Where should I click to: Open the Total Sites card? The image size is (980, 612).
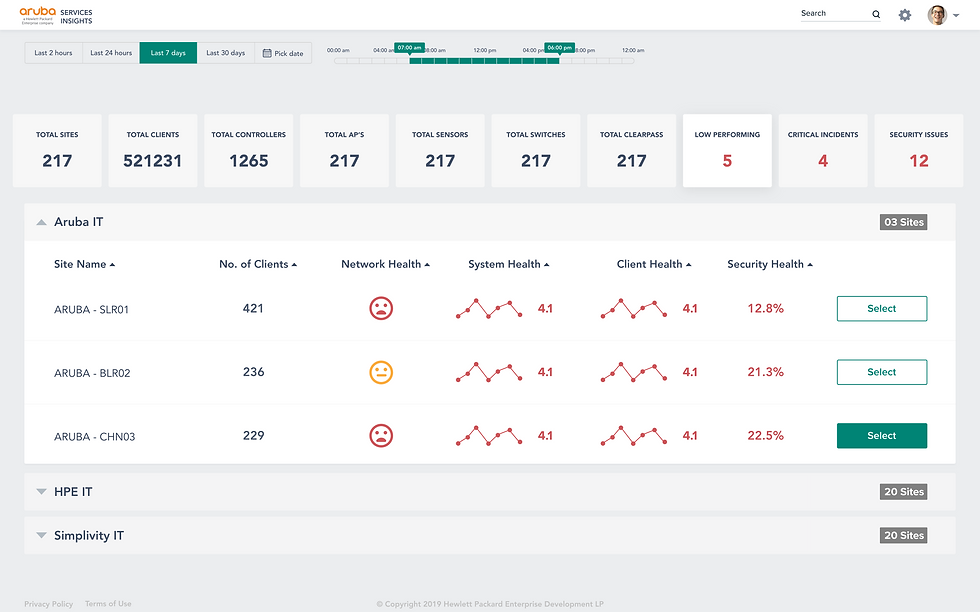[57, 150]
